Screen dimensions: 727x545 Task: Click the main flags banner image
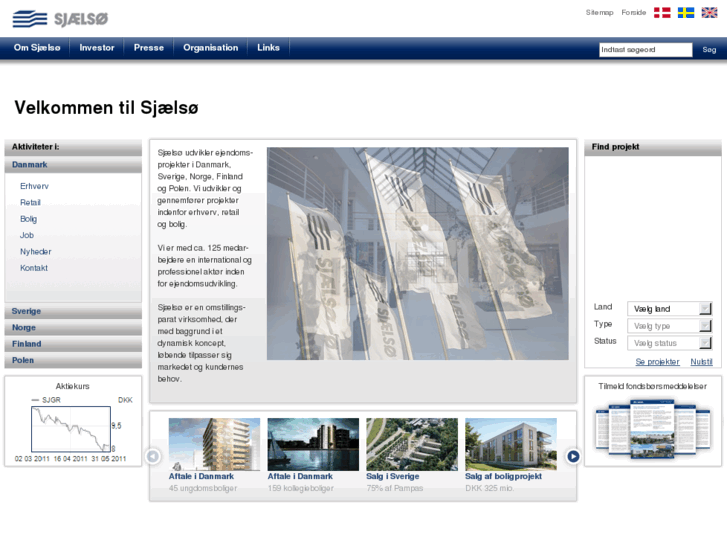(x=417, y=254)
